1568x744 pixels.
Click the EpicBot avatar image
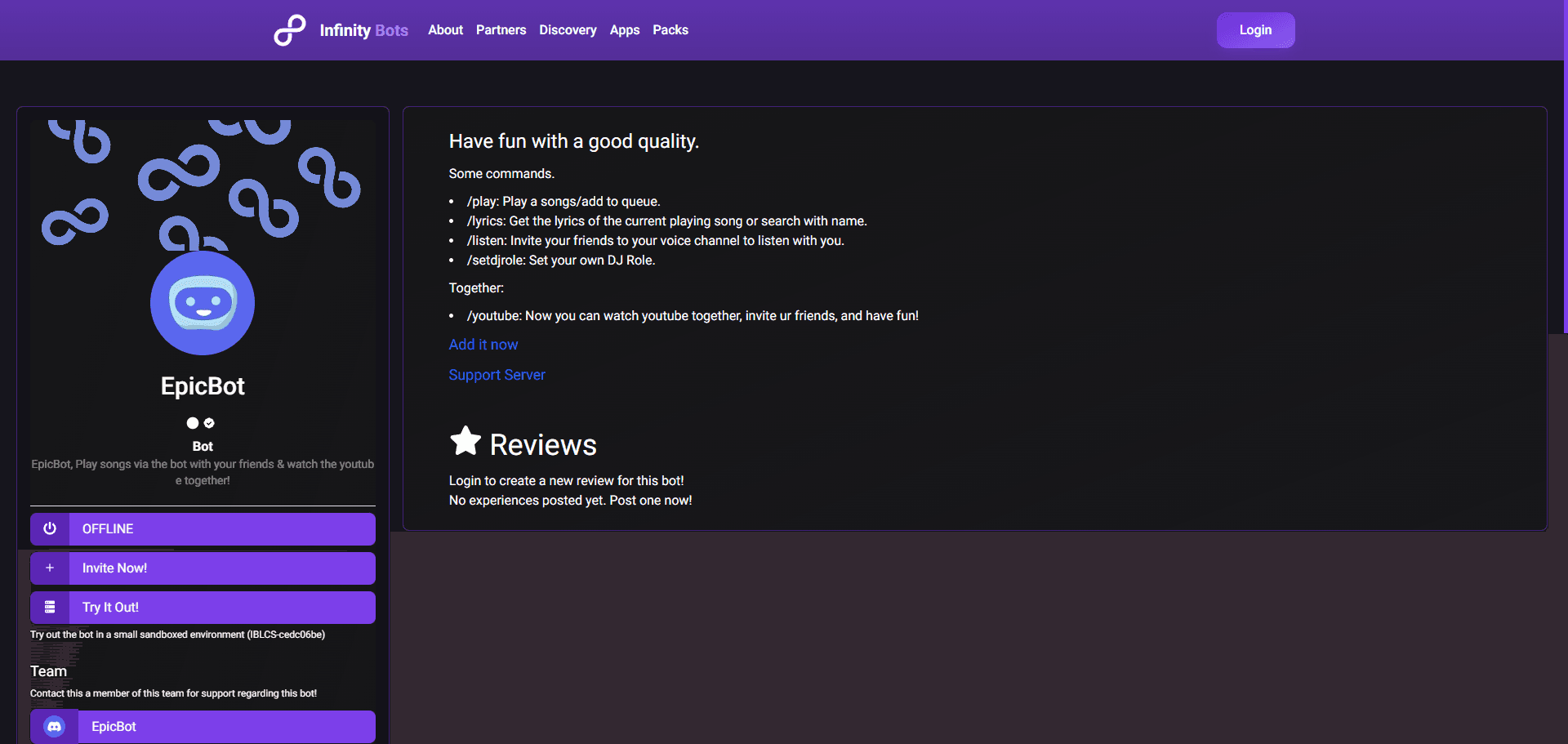(203, 303)
